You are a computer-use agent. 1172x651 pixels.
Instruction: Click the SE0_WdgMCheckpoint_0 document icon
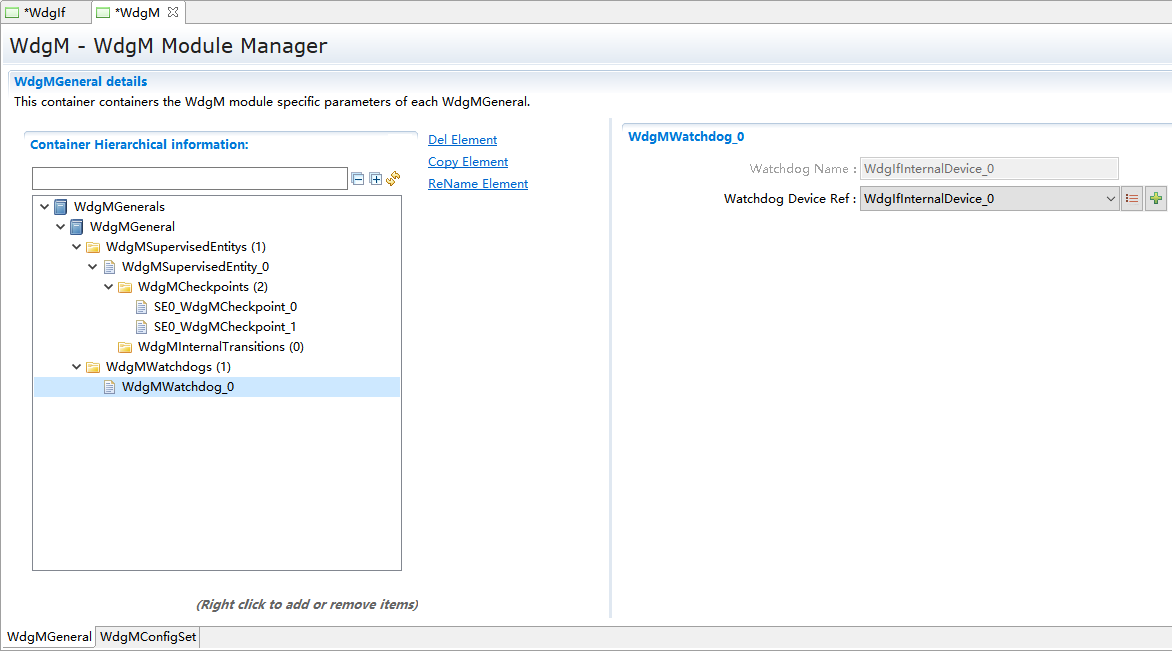tap(141, 307)
